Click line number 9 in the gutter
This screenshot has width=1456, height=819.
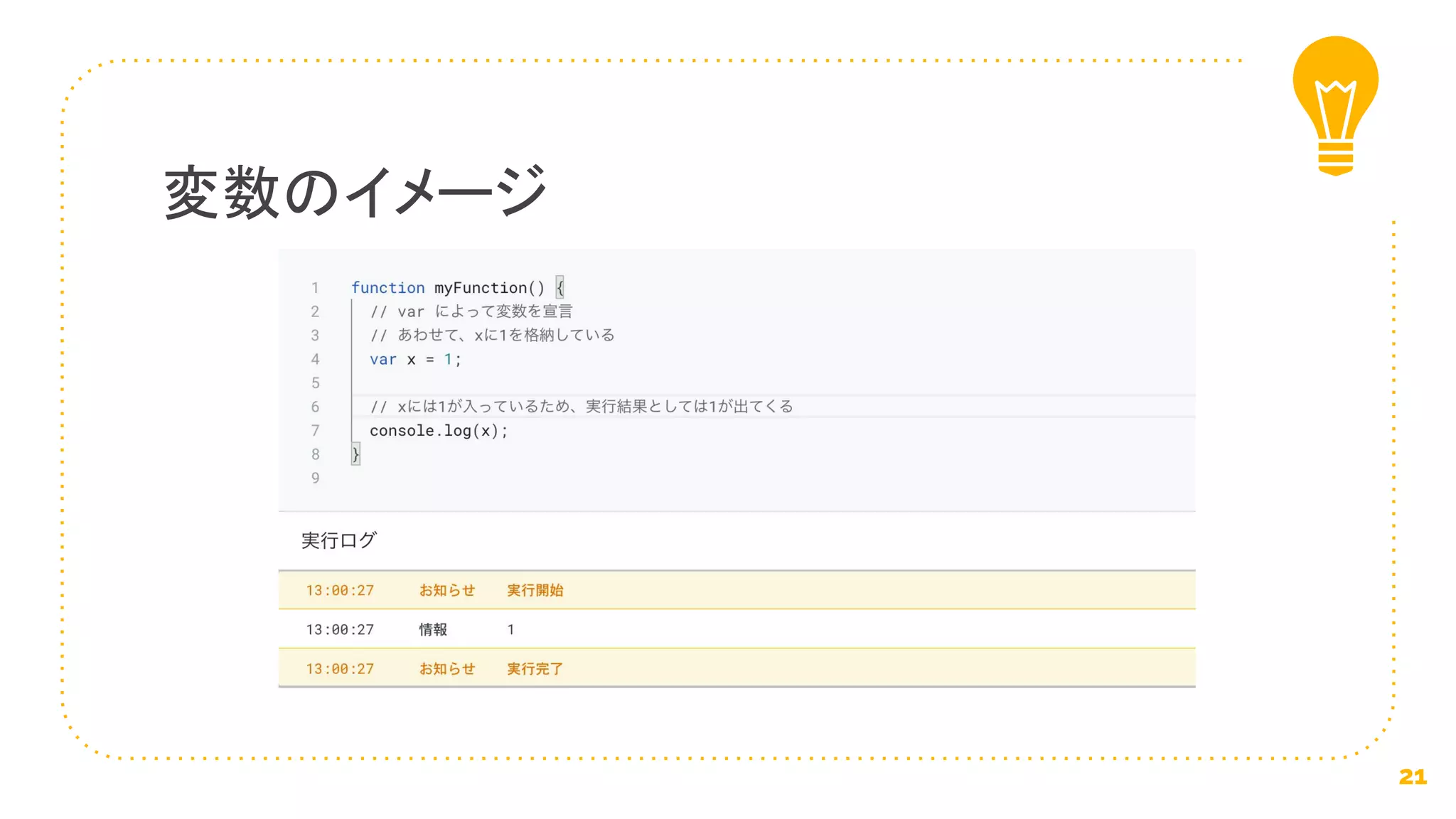pyautogui.click(x=315, y=478)
